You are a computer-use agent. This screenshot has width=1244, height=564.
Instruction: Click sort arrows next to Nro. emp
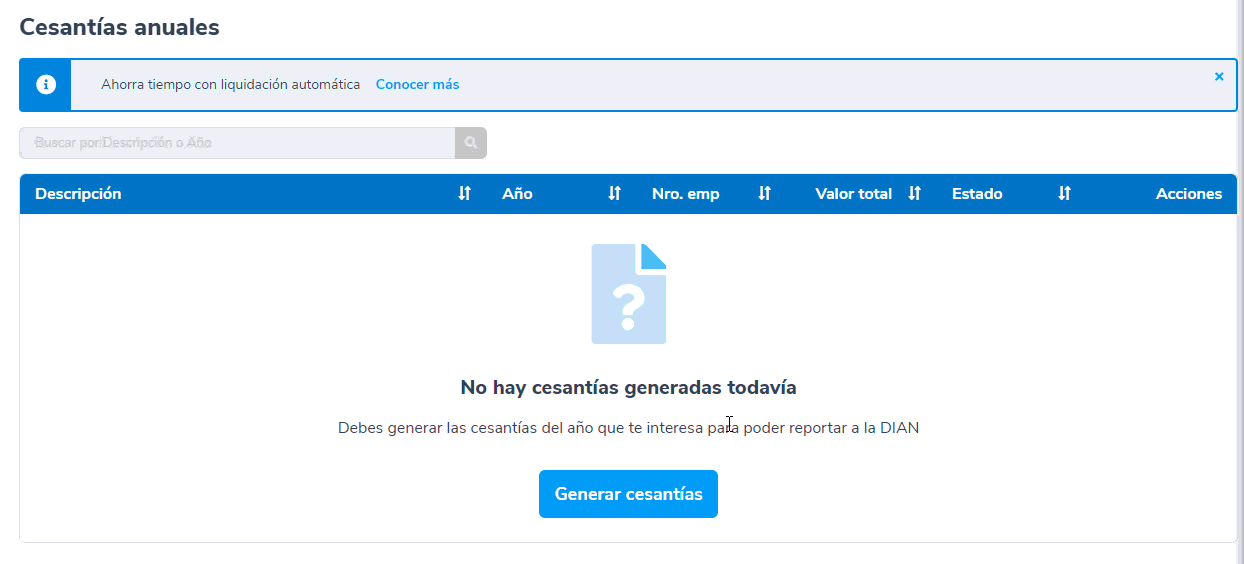coord(764,194)
